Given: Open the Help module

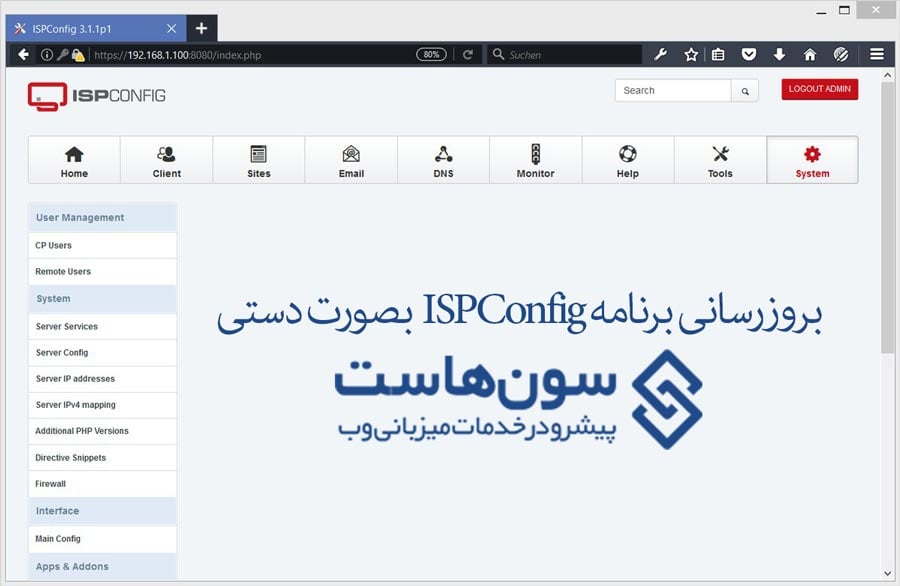Looking at the screenshot, I should (x=628, y=160).
